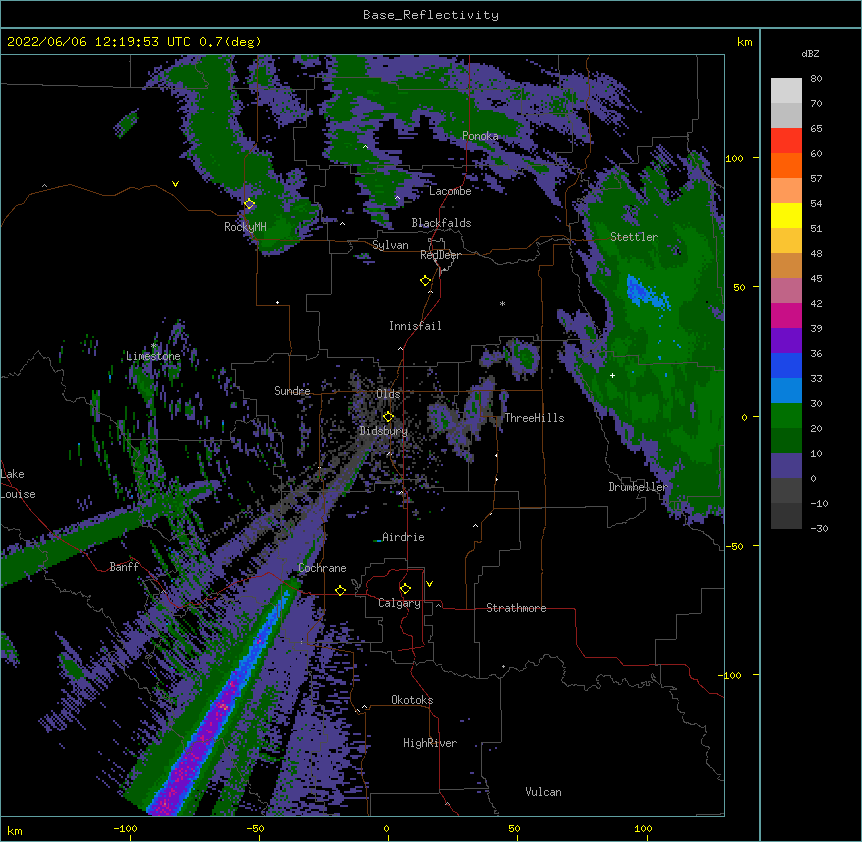Click the RockyMH label
Screen dimensions: 862x842
coord(245,227)
